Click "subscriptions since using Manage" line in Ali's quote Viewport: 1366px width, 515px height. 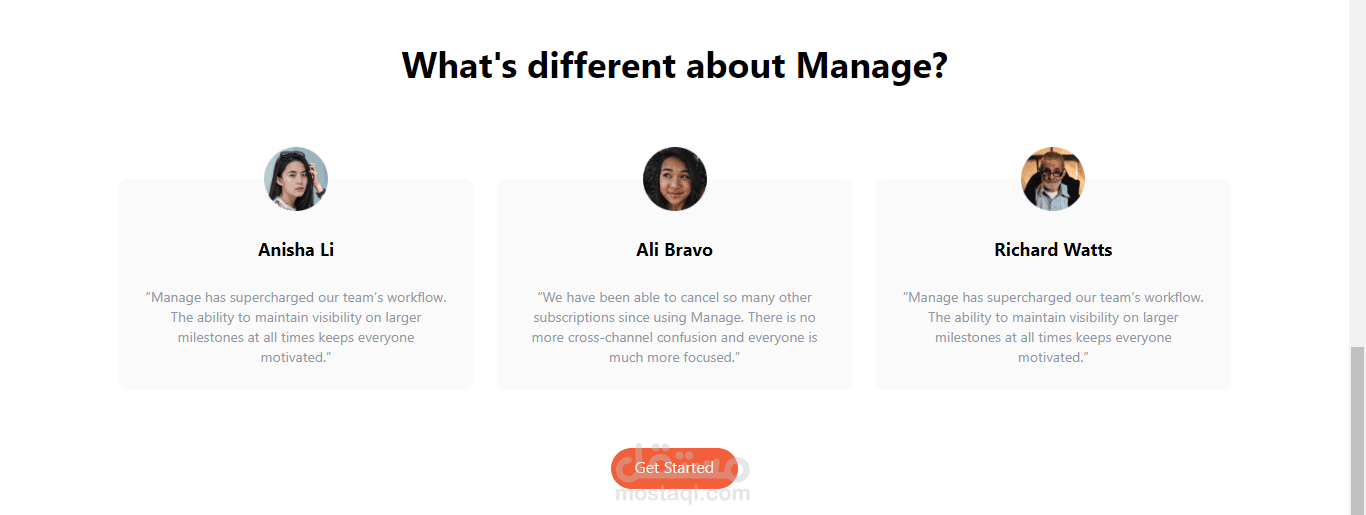coord(675,318)
